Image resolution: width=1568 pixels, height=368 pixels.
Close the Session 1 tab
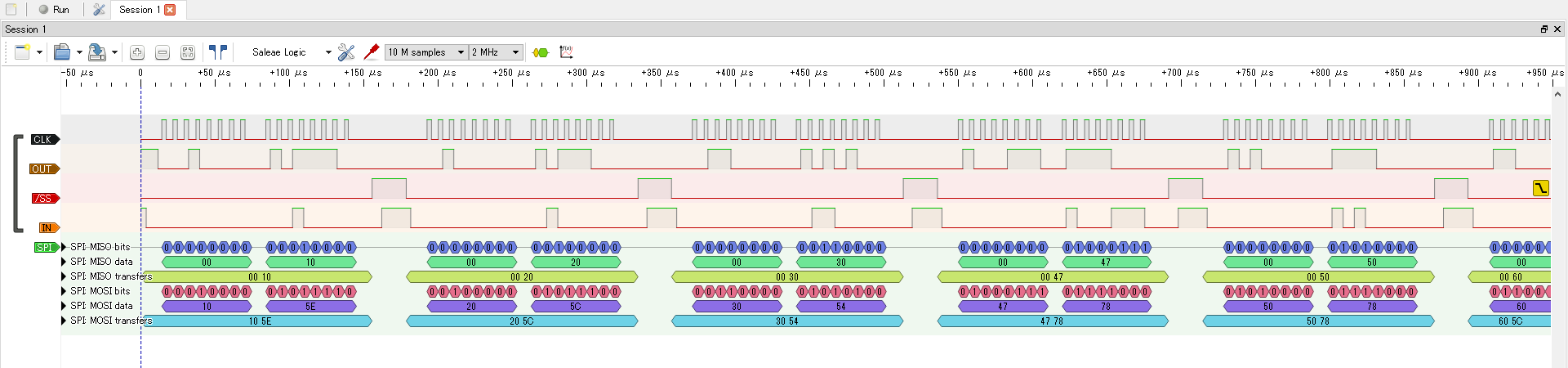170,10
